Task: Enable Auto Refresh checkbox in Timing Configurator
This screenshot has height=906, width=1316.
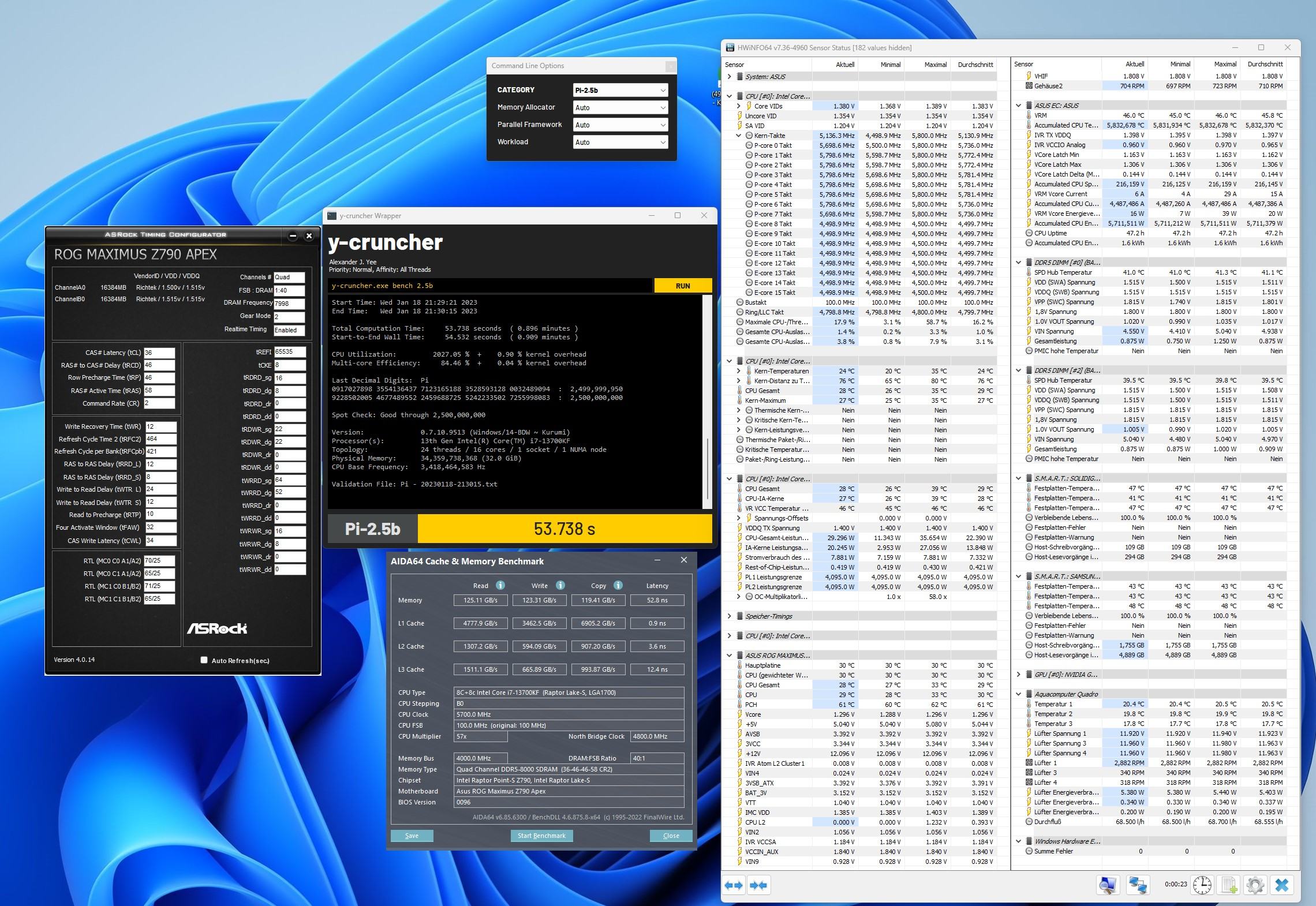Action: pos(204,660)
